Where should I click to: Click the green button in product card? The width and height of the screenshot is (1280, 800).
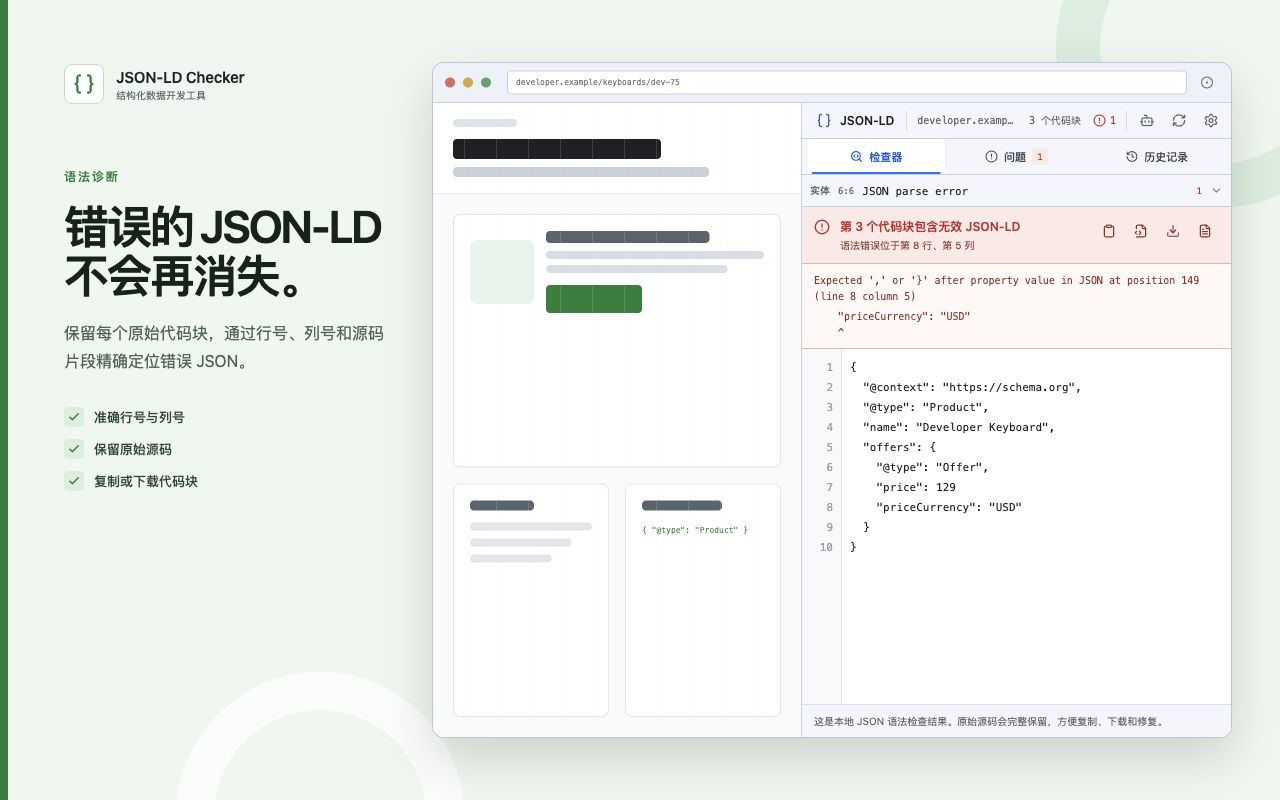594,299
